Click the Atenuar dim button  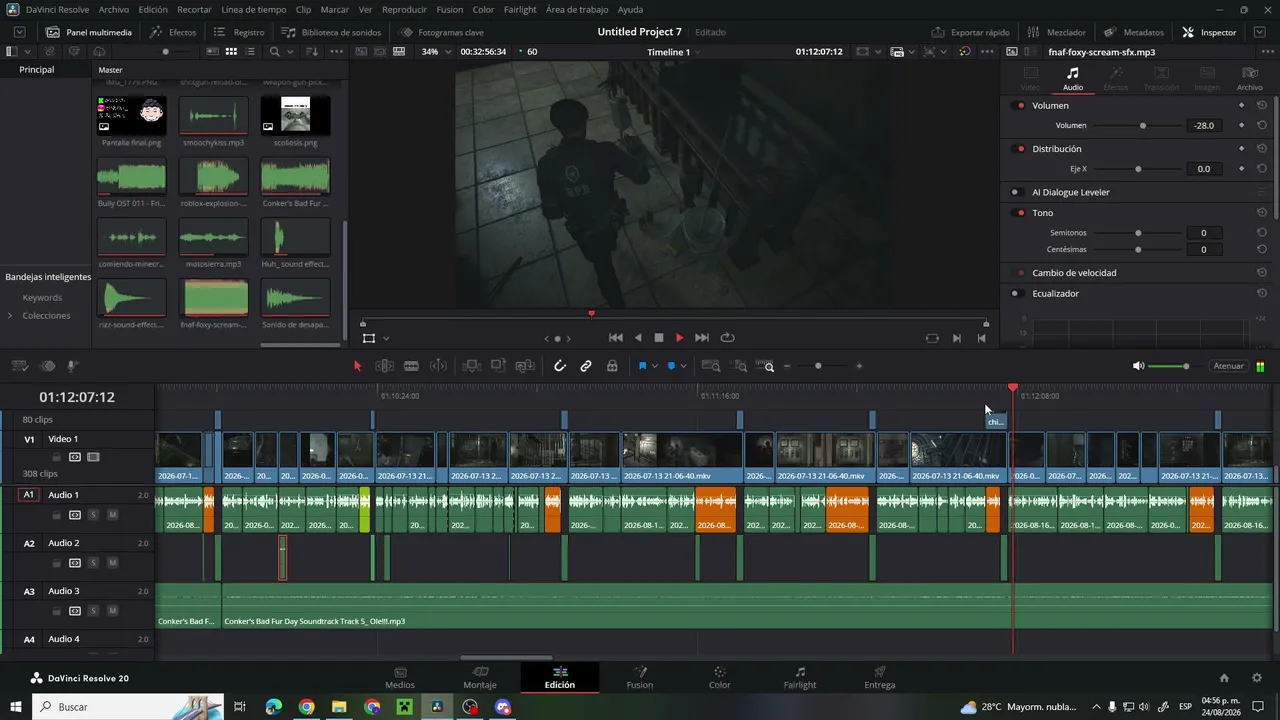pos(1228,366)
